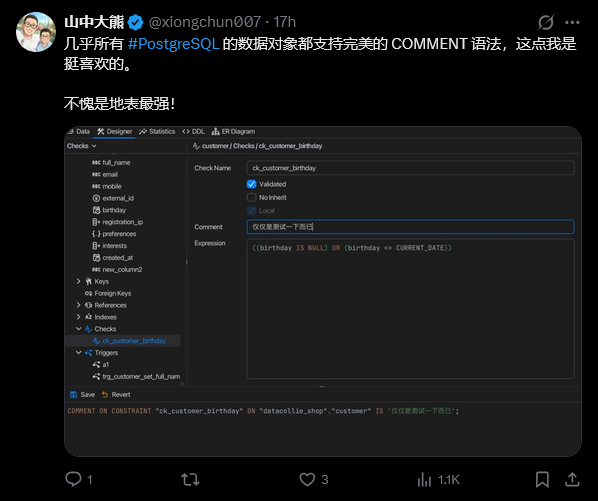The width and height of the screenshot is (598, 501).
Task: Click the Grok slashed-circle icon
Action: pyautogui.click(x=546, y=22)
